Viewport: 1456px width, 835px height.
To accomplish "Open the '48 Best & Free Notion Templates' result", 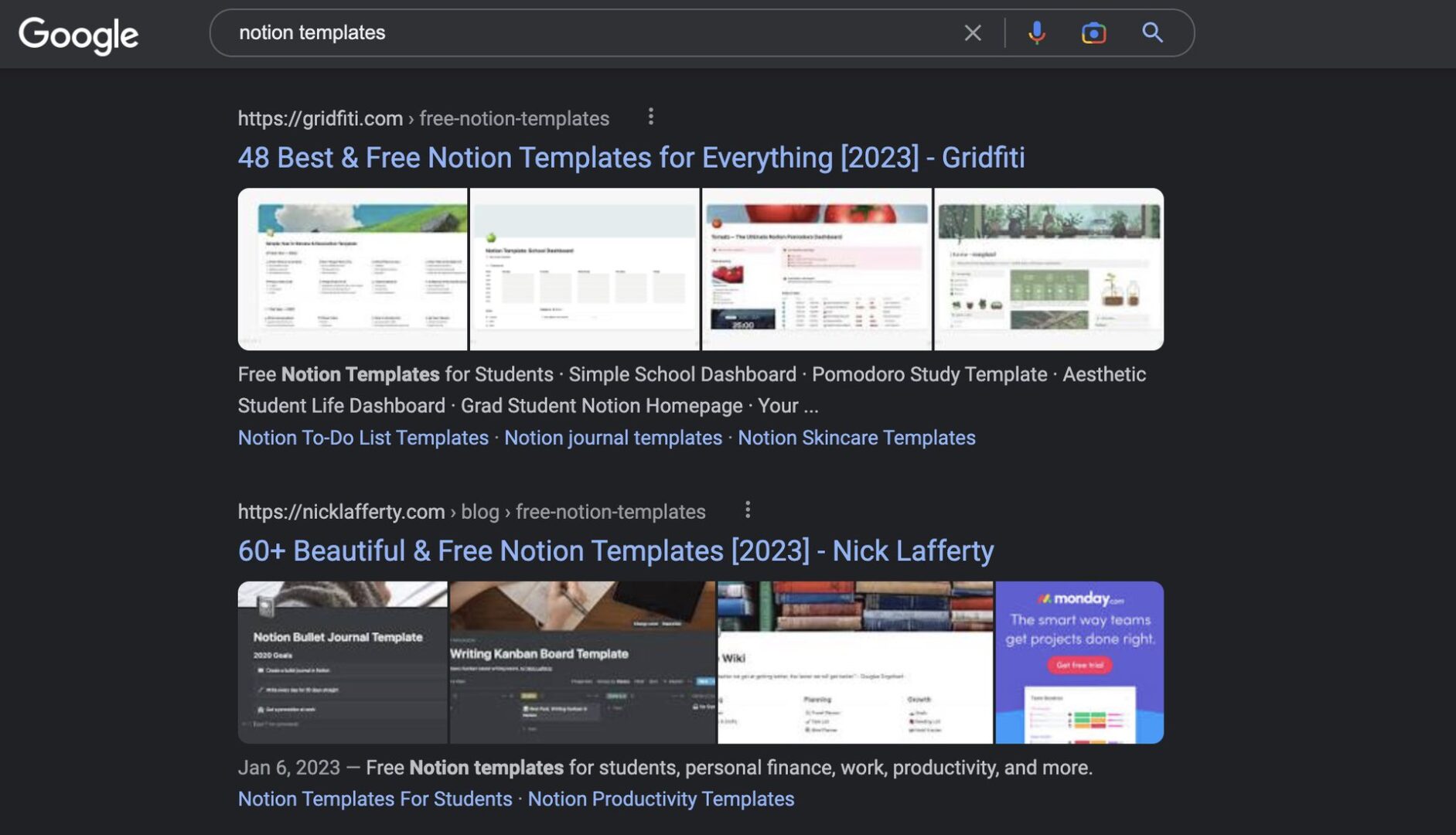I will (x=630, y=157).
